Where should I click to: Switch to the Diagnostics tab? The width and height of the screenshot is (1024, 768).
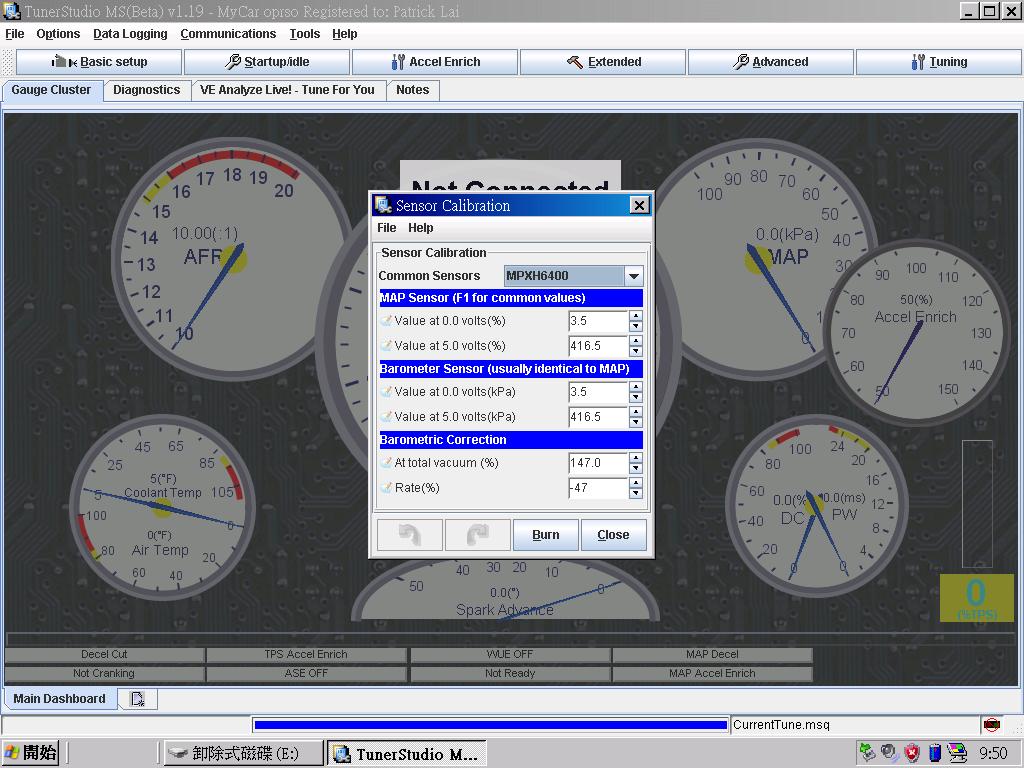146,90
